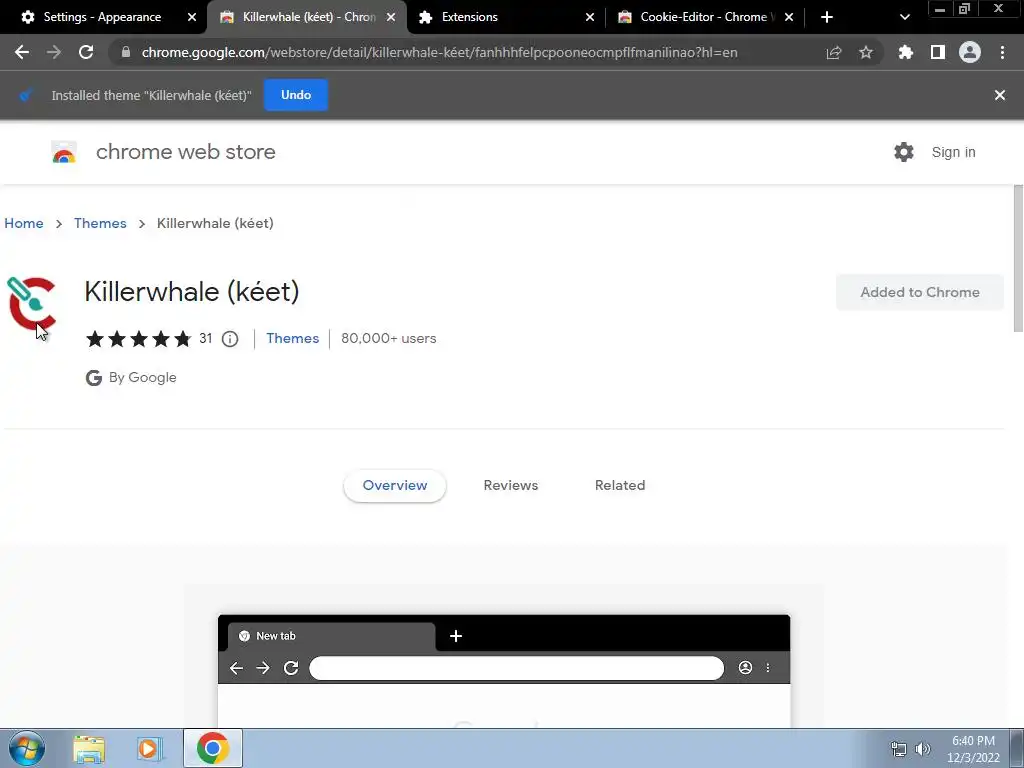Open the media player in taskbar
The width and height of the screenshot is (1024, 768).
149,748
